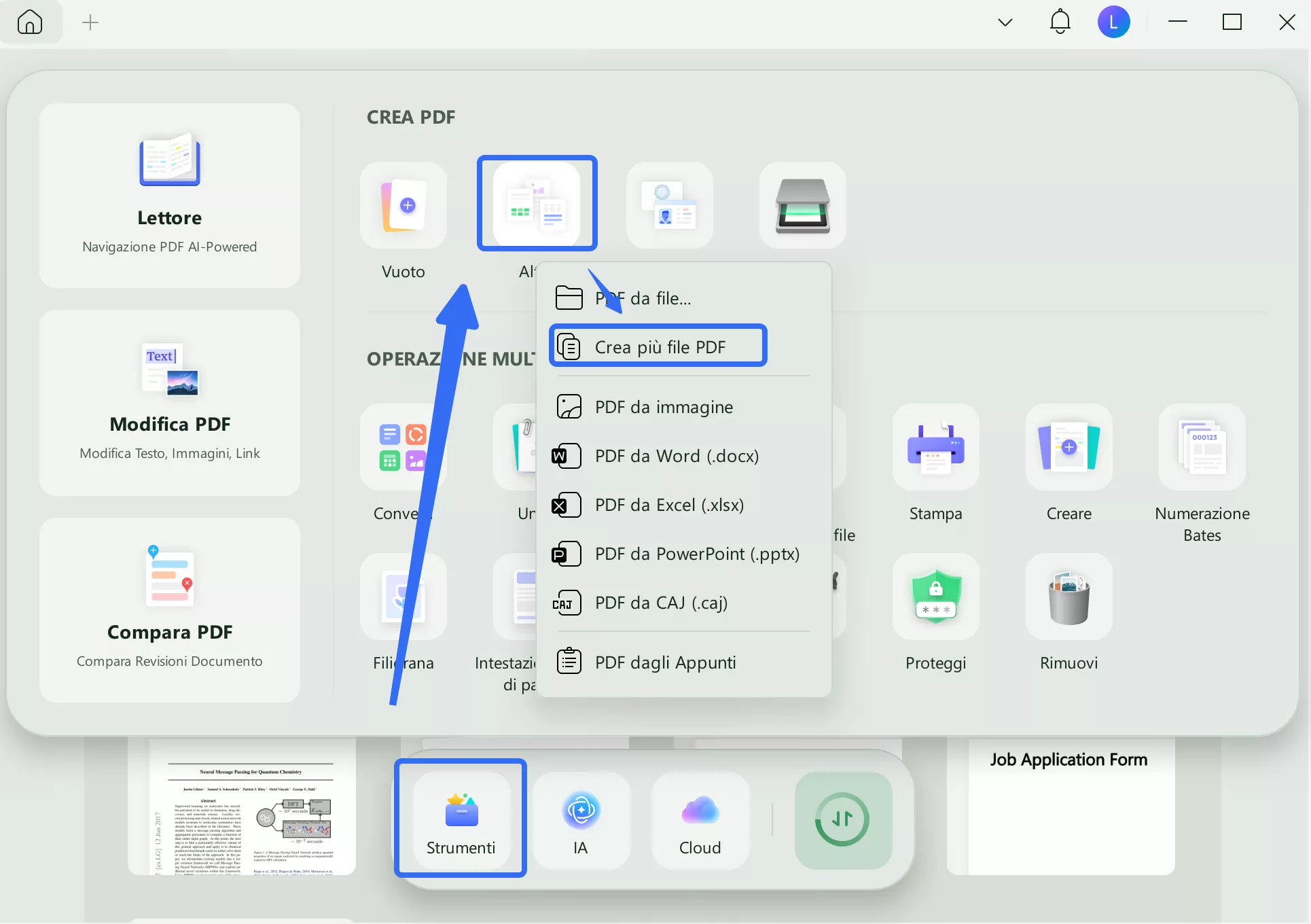1311x924 pixels.
Task: Open Numerazione Bates tool
Action: click(1202, 448)
